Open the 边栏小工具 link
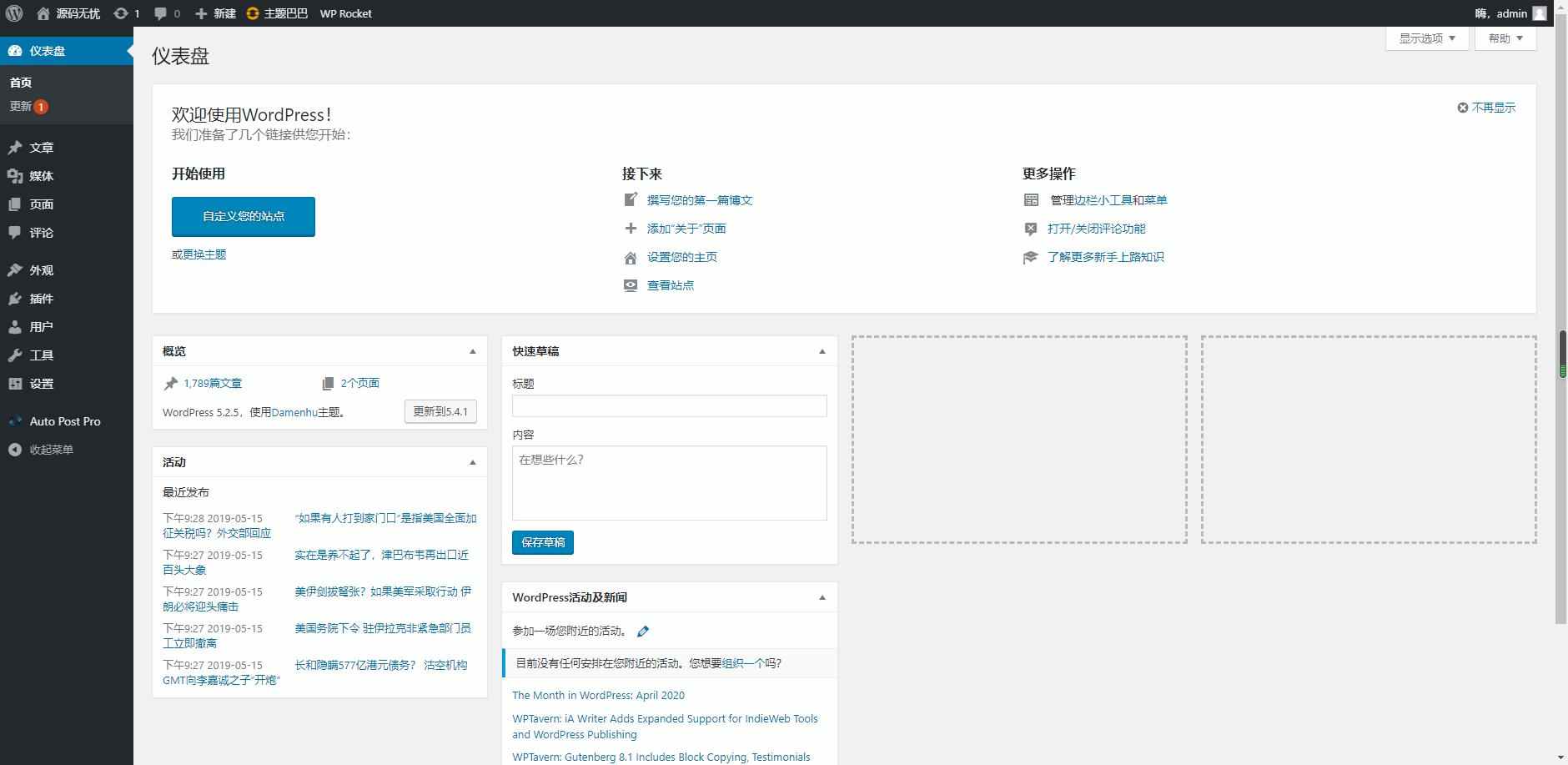The image size is (1568, 765). pyautogui.click(x=1103, y=200)
